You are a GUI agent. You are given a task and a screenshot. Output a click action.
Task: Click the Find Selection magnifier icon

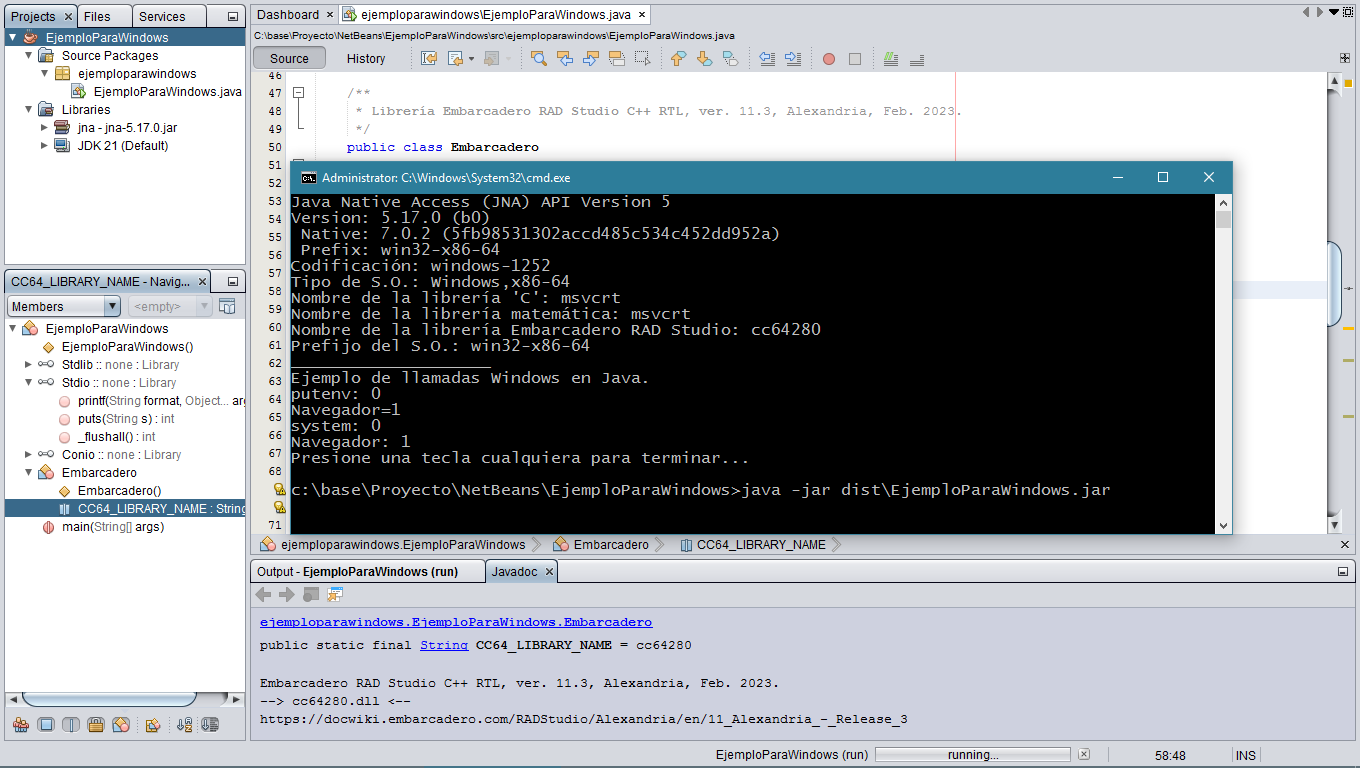[x=539, y=59]
